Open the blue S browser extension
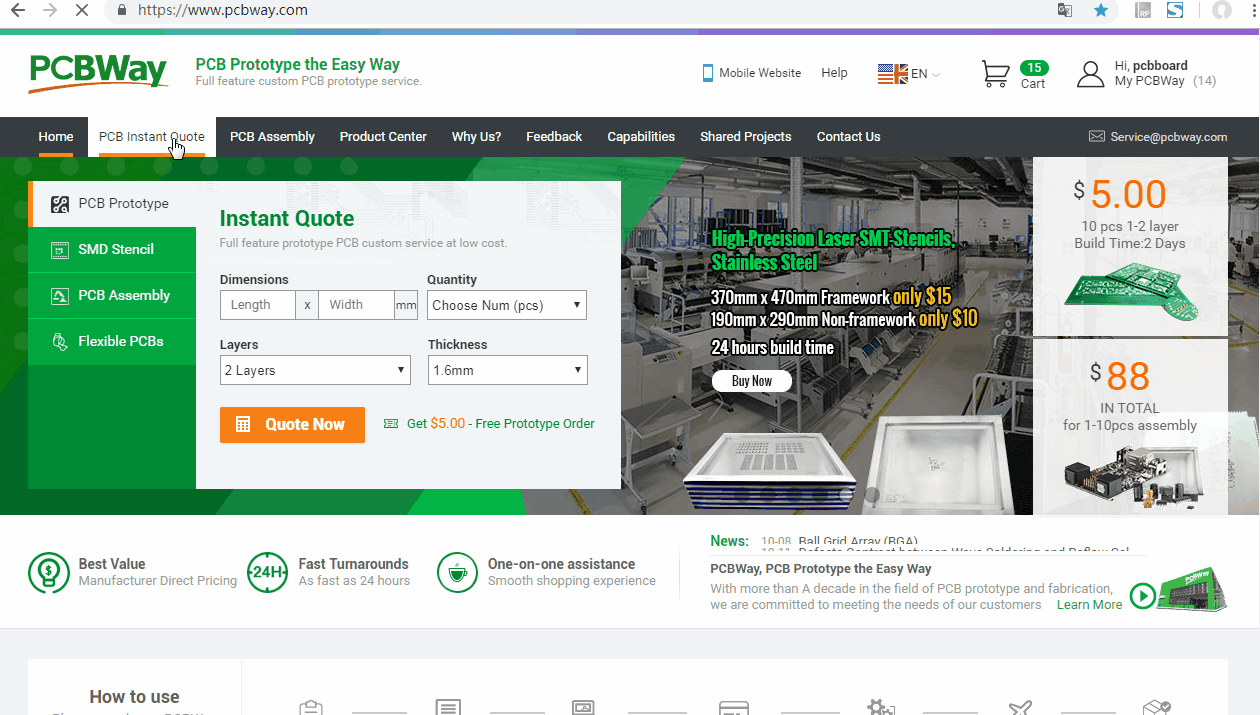Viewport: 1260px width, 715px height. (1175, 11)
